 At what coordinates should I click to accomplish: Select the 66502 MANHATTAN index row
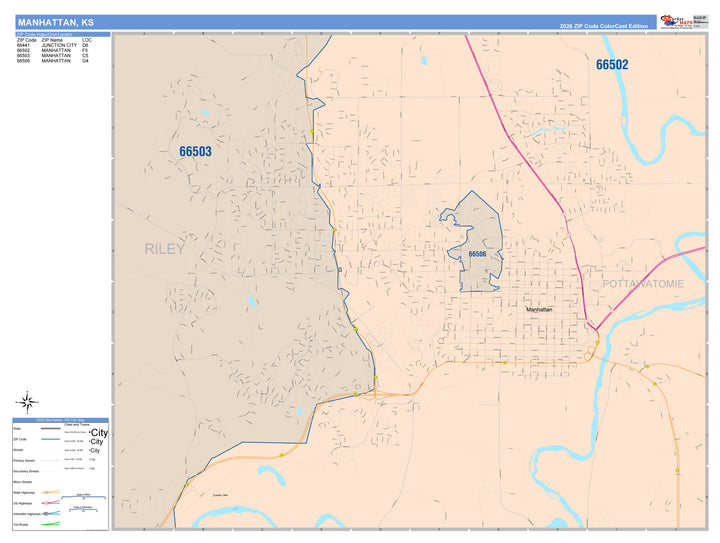tap(53, 50)
